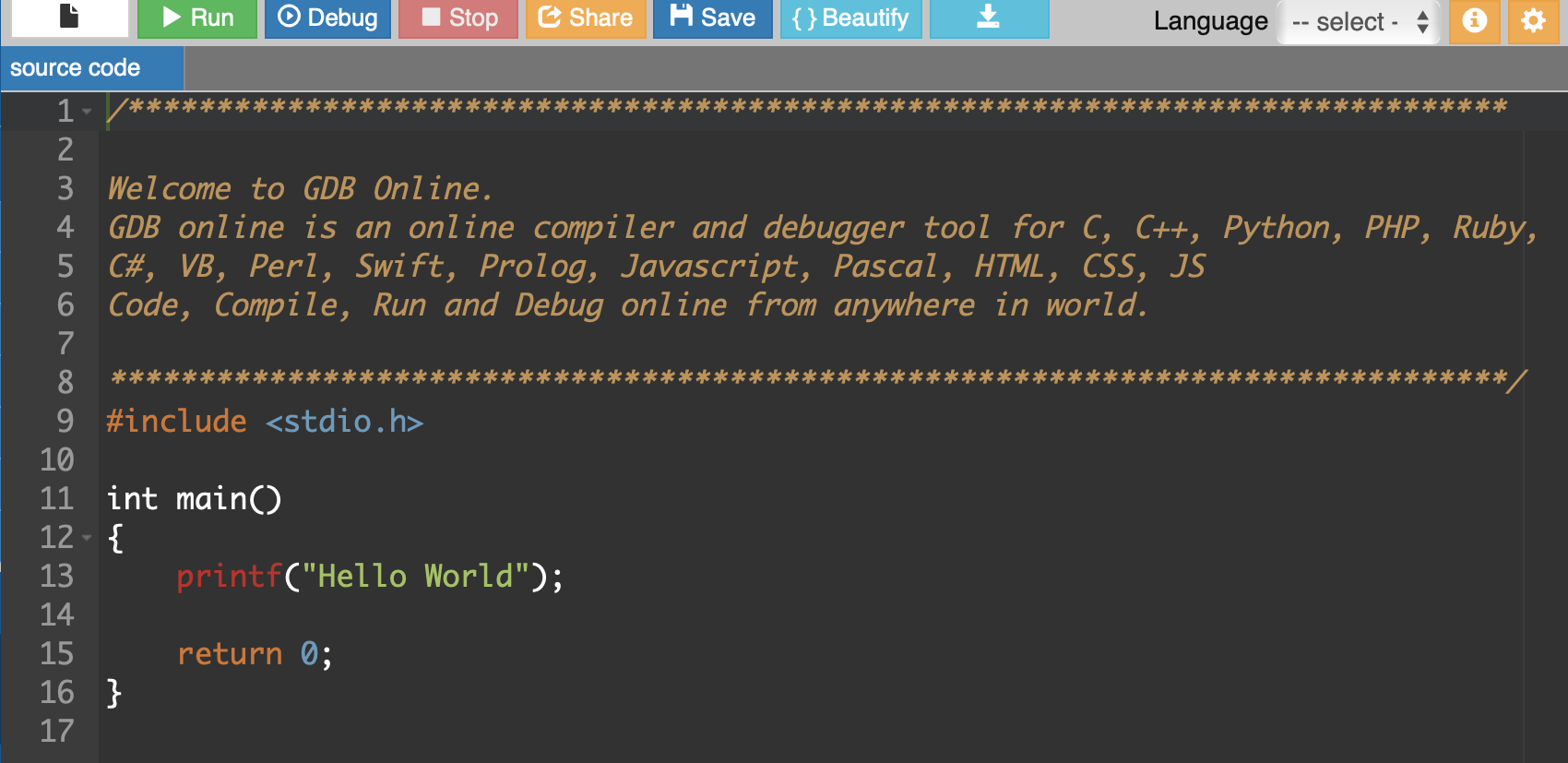Fold the main function body at line 12
This screenshot has height=763, width=1568.
87,537
